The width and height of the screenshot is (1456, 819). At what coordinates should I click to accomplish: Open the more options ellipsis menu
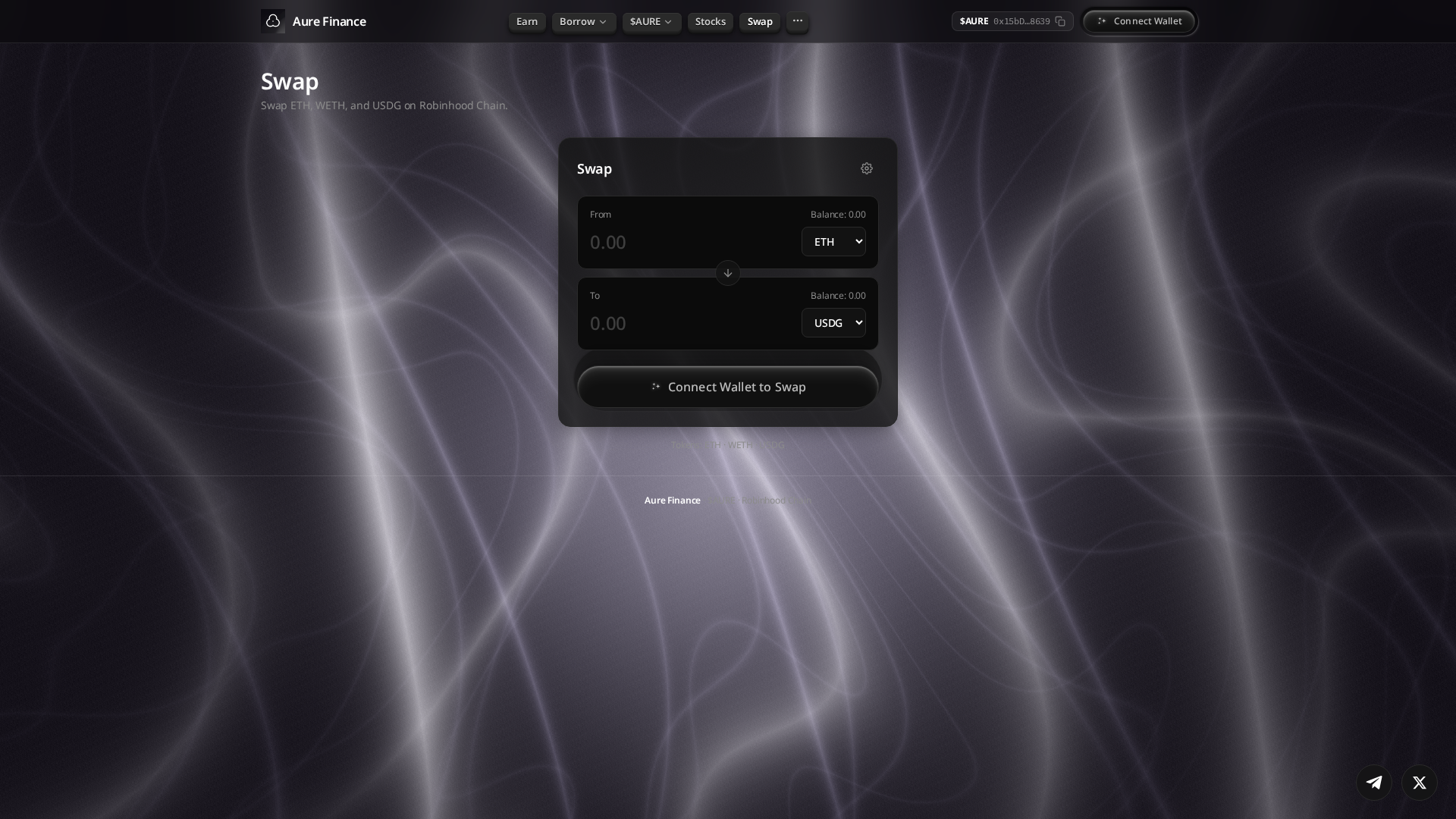click(798, 21)
